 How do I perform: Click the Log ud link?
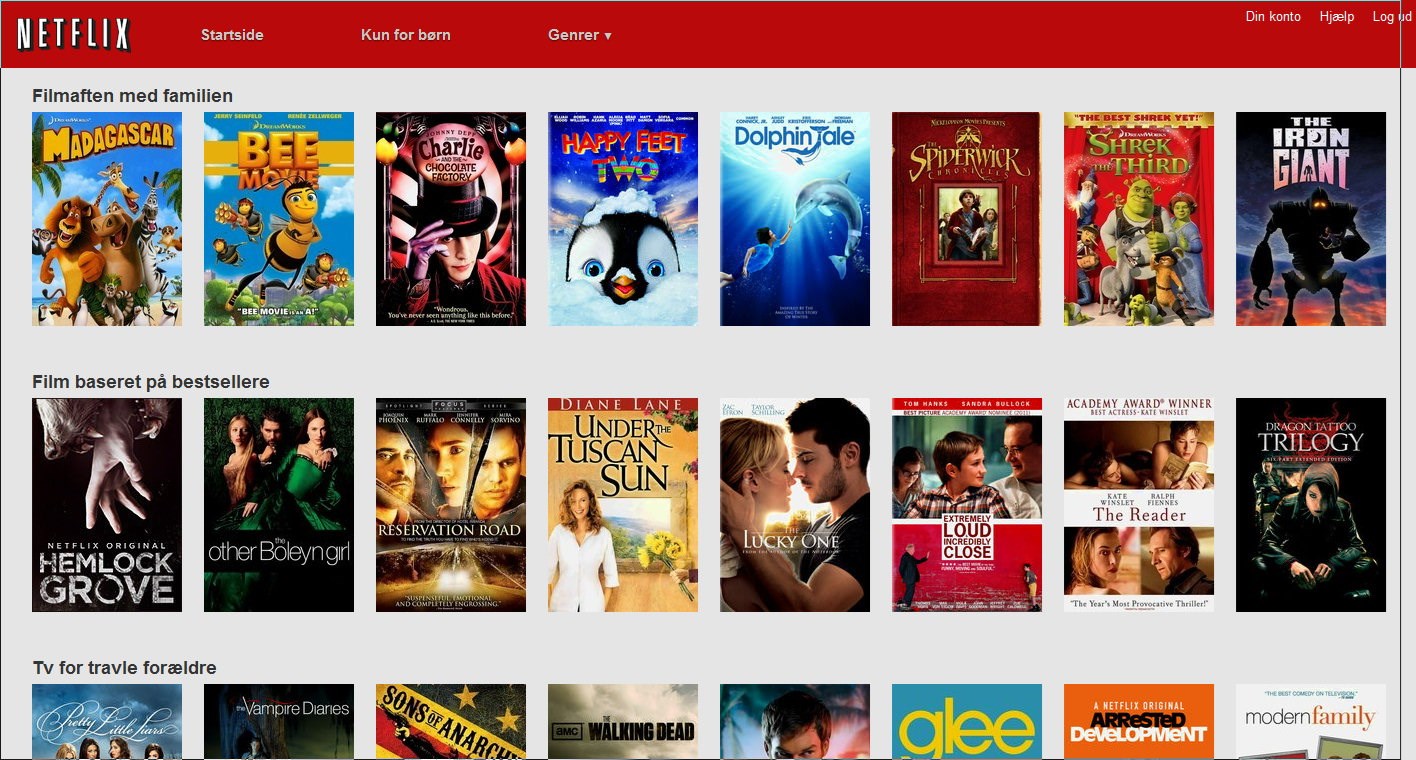[1392, 16]
